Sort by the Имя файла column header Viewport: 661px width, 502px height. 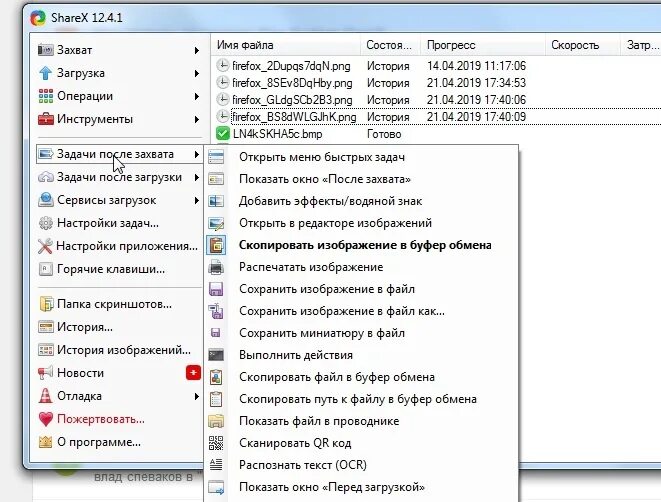286,45
